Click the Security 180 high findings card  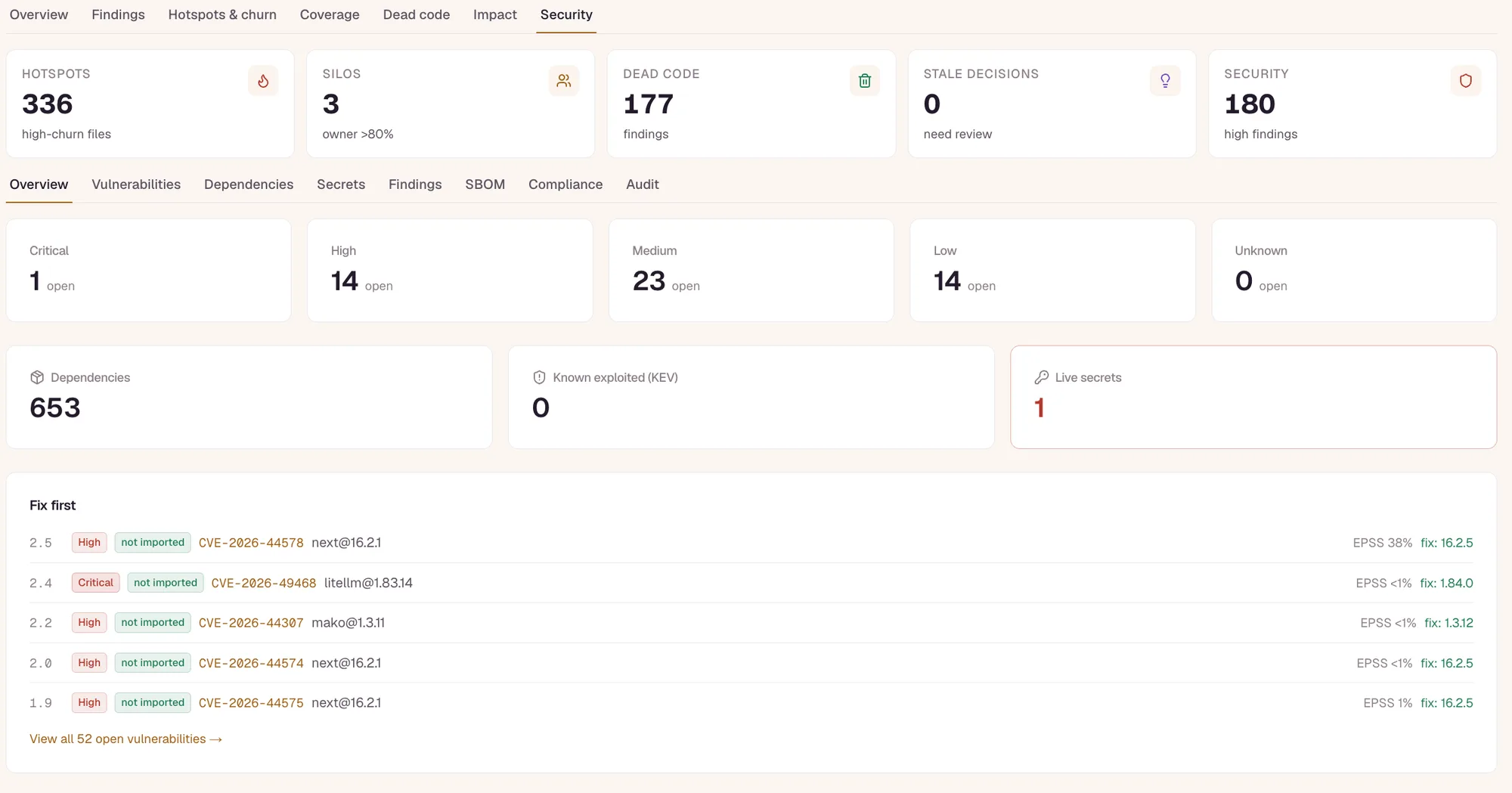pos(1352,104)
